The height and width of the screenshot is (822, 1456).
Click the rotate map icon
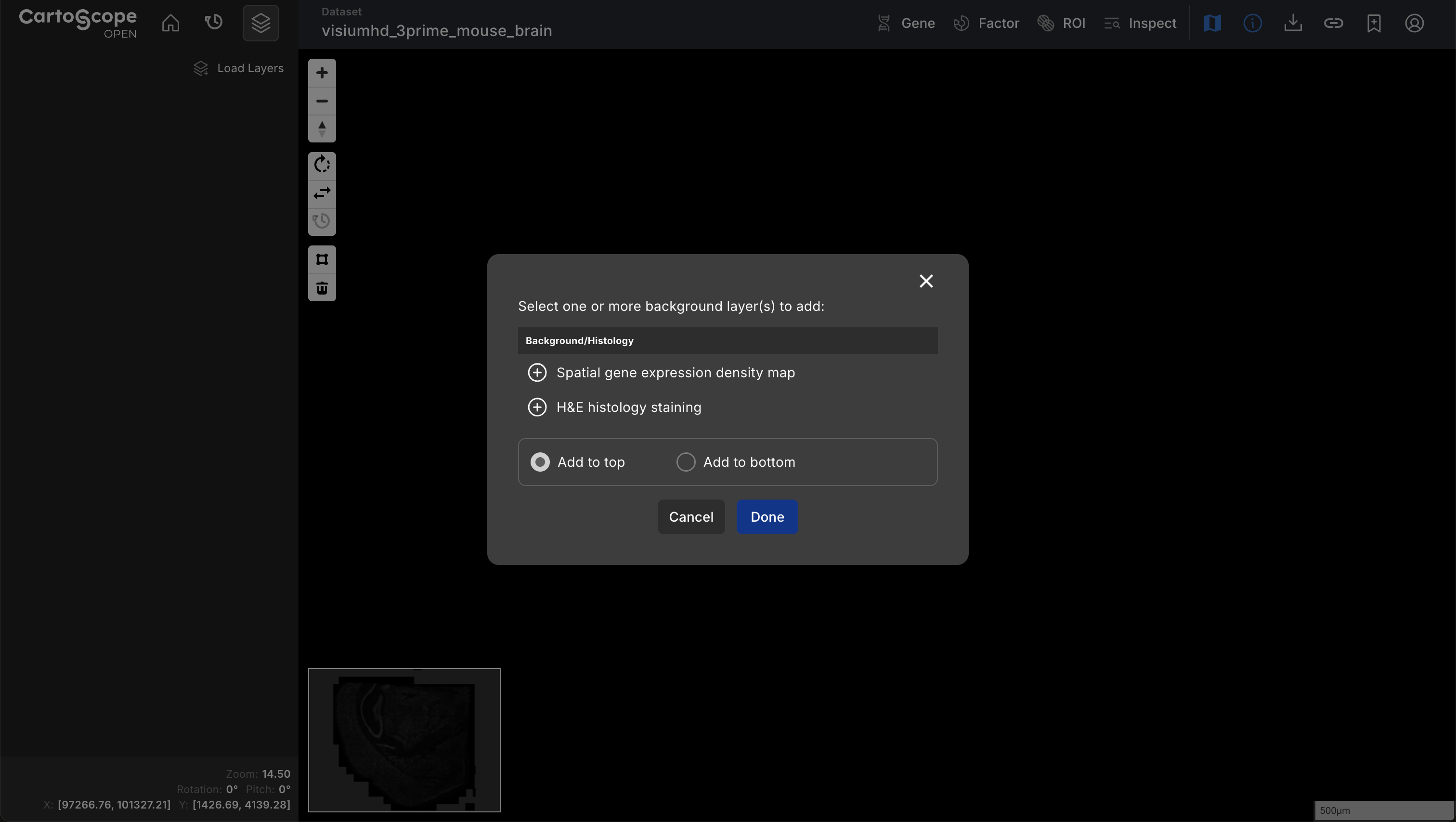pos(322,165)
